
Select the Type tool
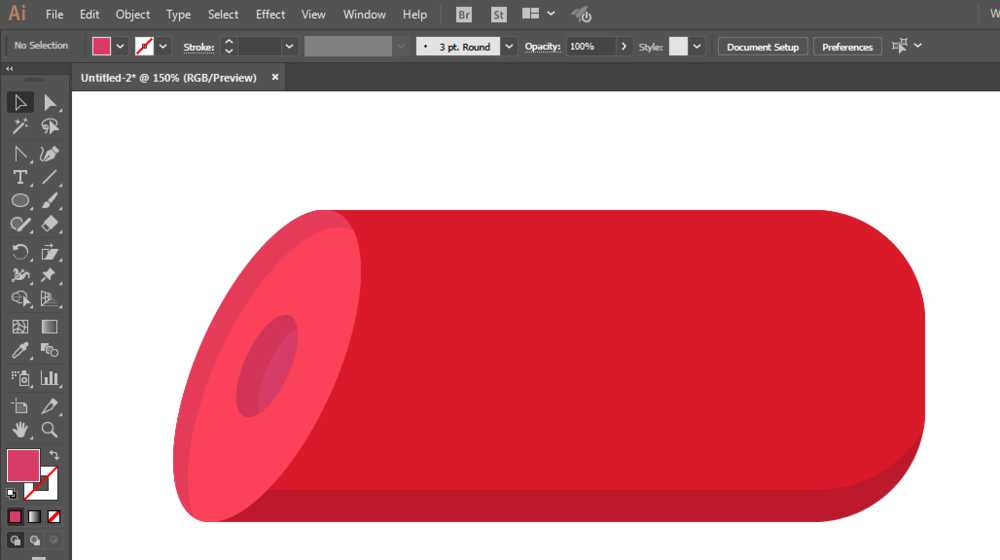[20, 177]
